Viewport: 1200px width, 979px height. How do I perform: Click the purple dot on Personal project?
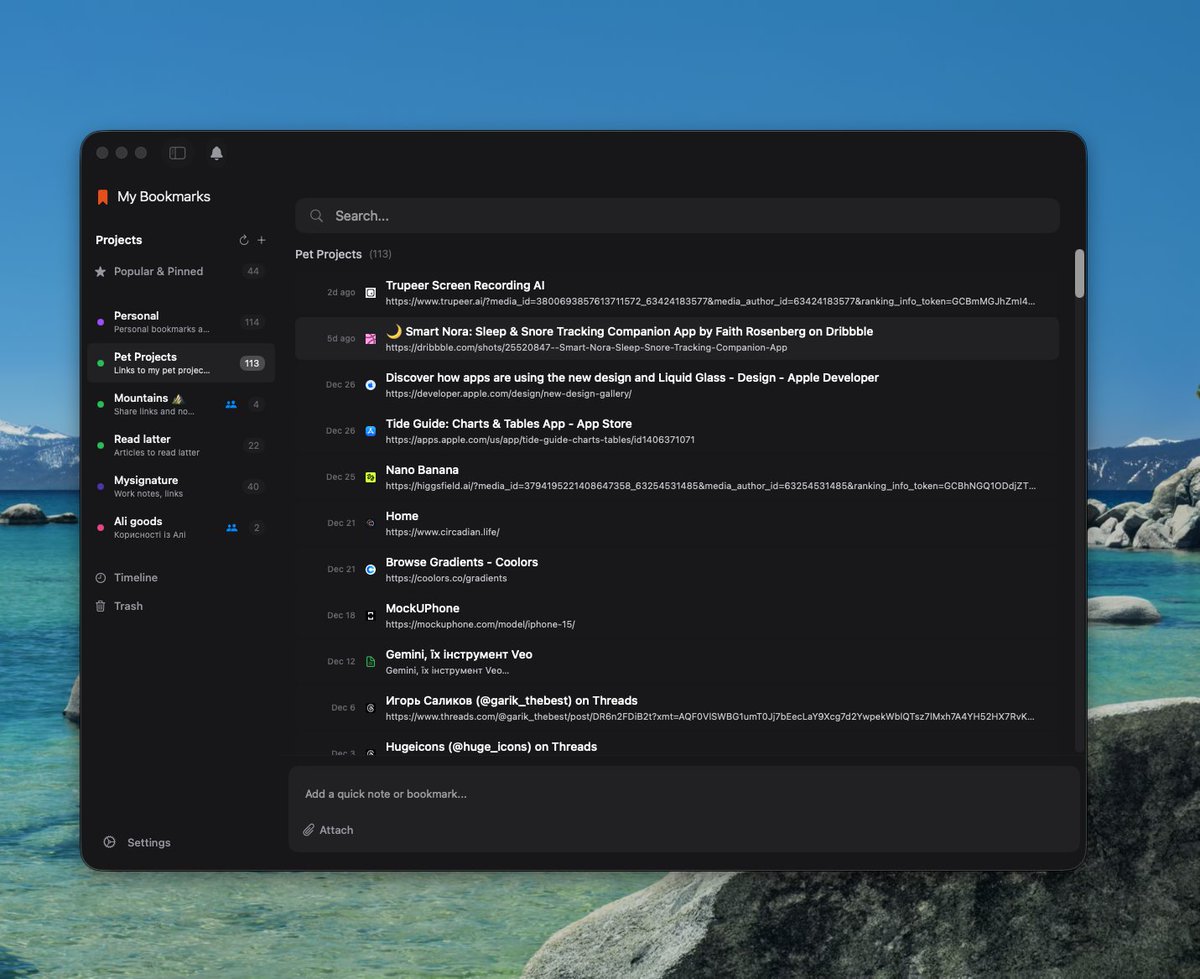tap(100, 322)
